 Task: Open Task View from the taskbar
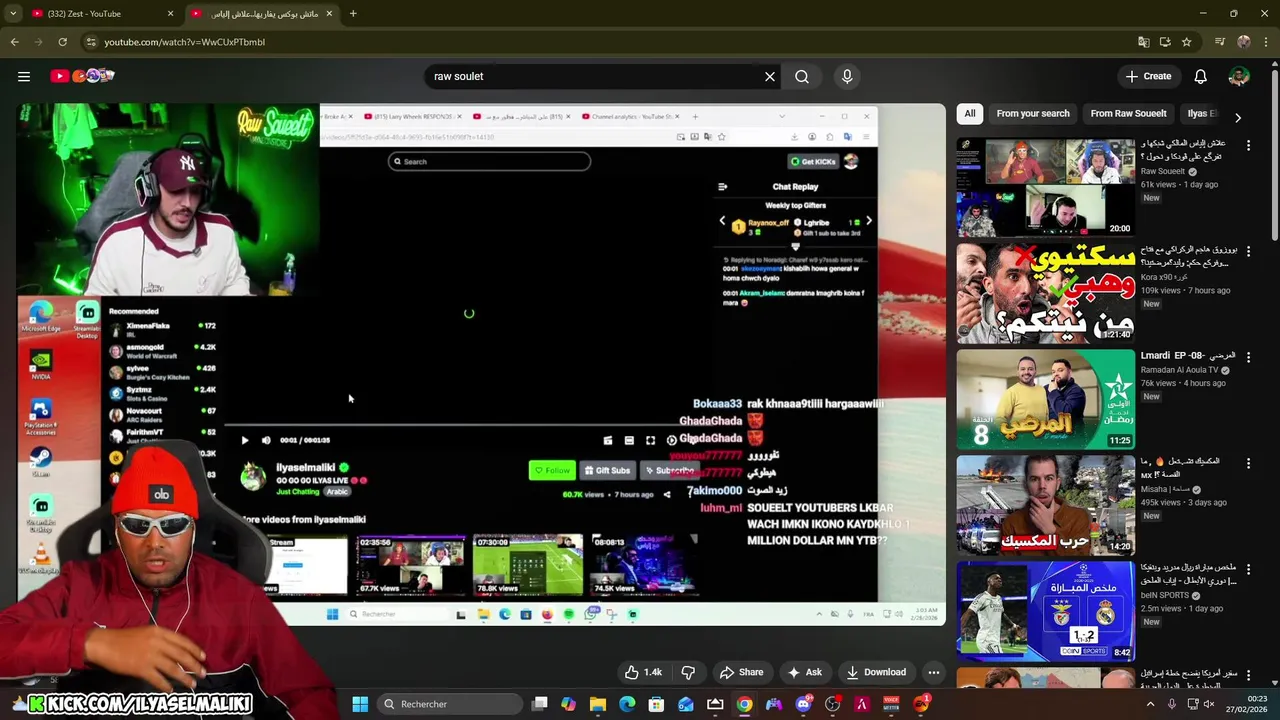pos(539,704)
